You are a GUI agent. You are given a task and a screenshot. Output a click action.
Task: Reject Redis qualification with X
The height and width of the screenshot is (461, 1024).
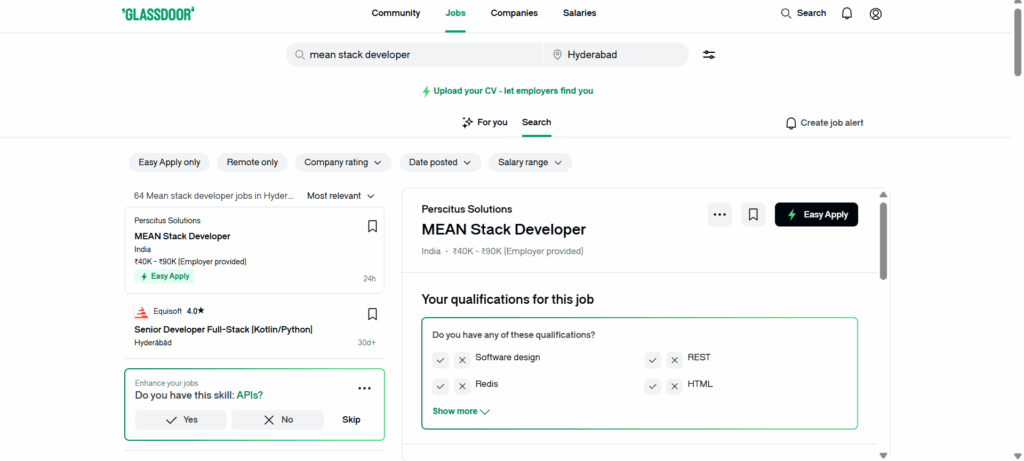coord(462,387)
